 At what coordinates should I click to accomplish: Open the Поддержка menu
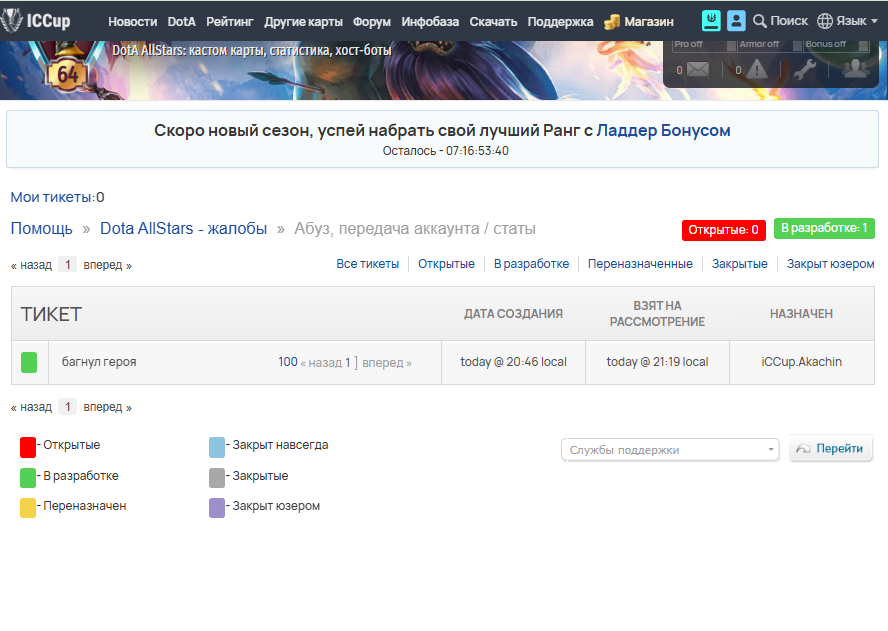click(x=560, y=22)
